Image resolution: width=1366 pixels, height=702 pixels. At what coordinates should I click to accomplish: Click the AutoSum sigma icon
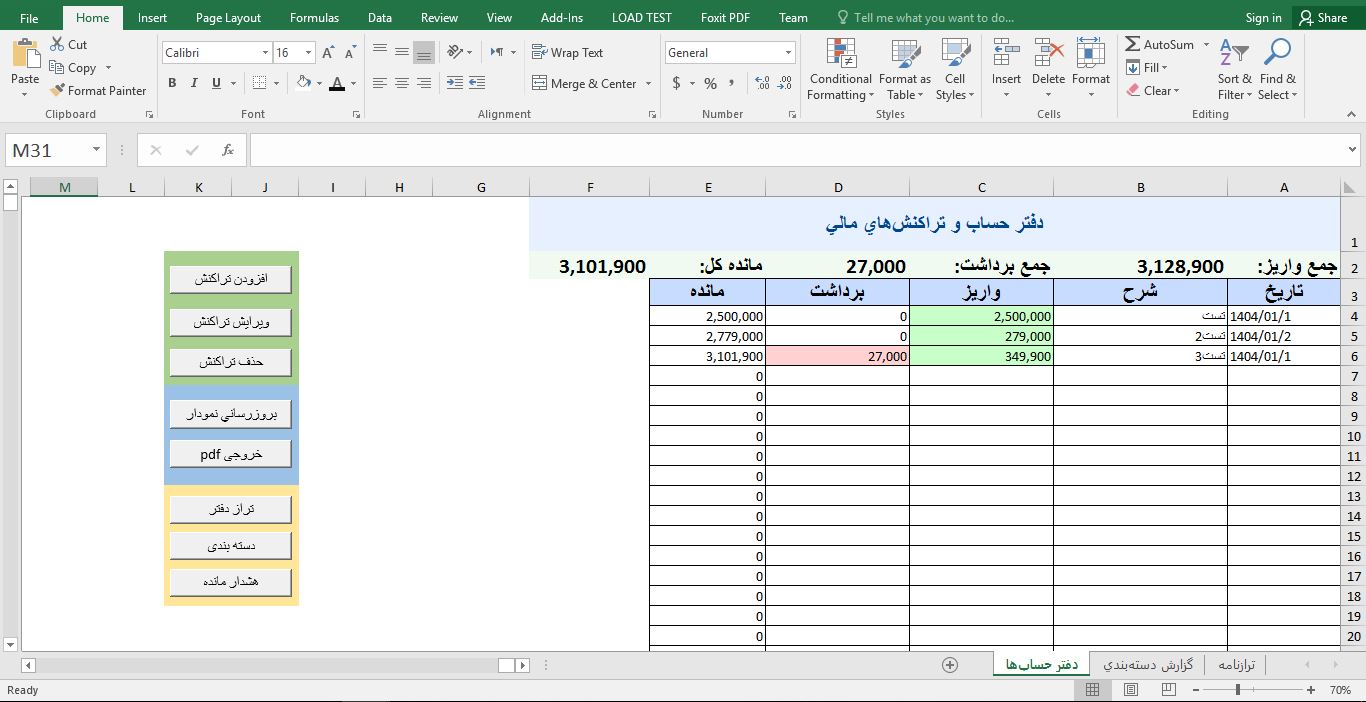click(1133, 45)
